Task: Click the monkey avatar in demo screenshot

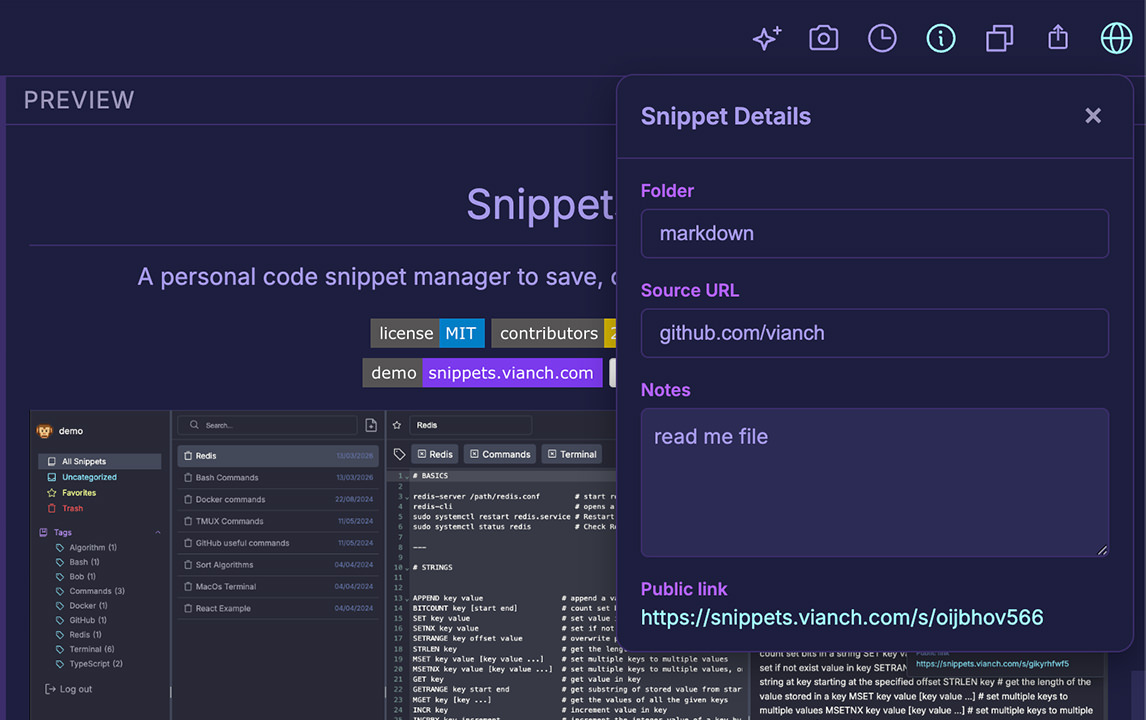Action: (45, 431)
